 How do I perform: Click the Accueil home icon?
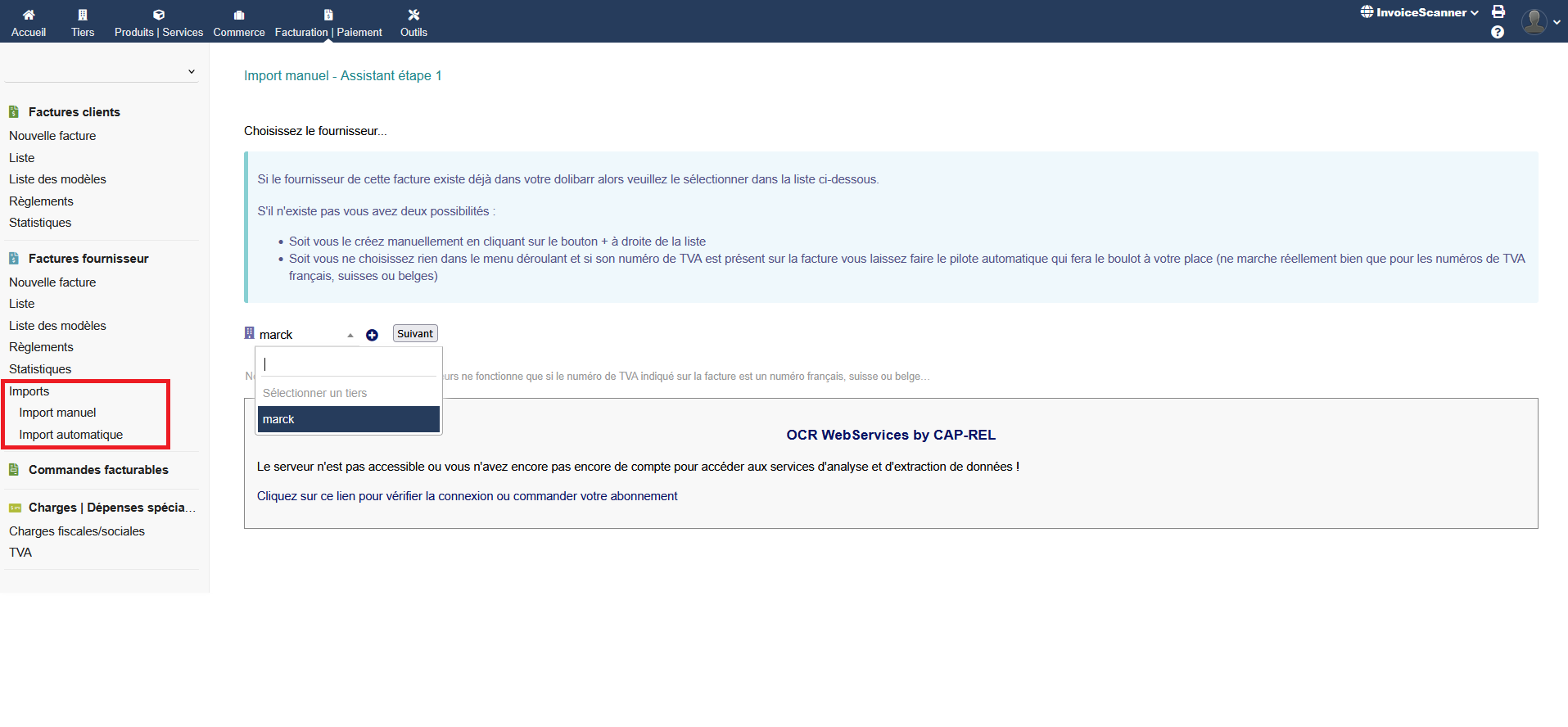(29, 15)
